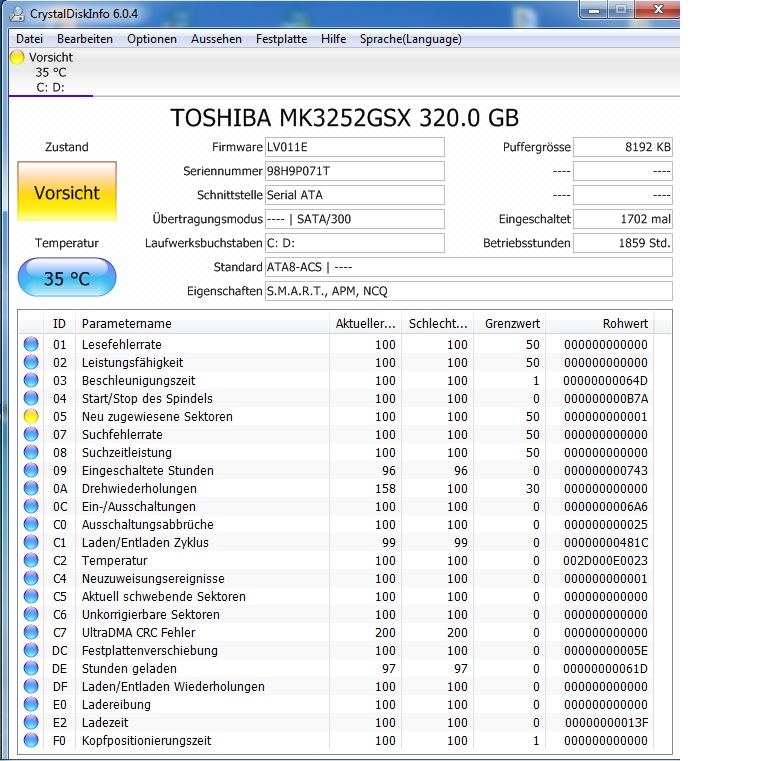
Task: Click the Eingeschaltet field 1702 mal
Action: click(623, 219)
